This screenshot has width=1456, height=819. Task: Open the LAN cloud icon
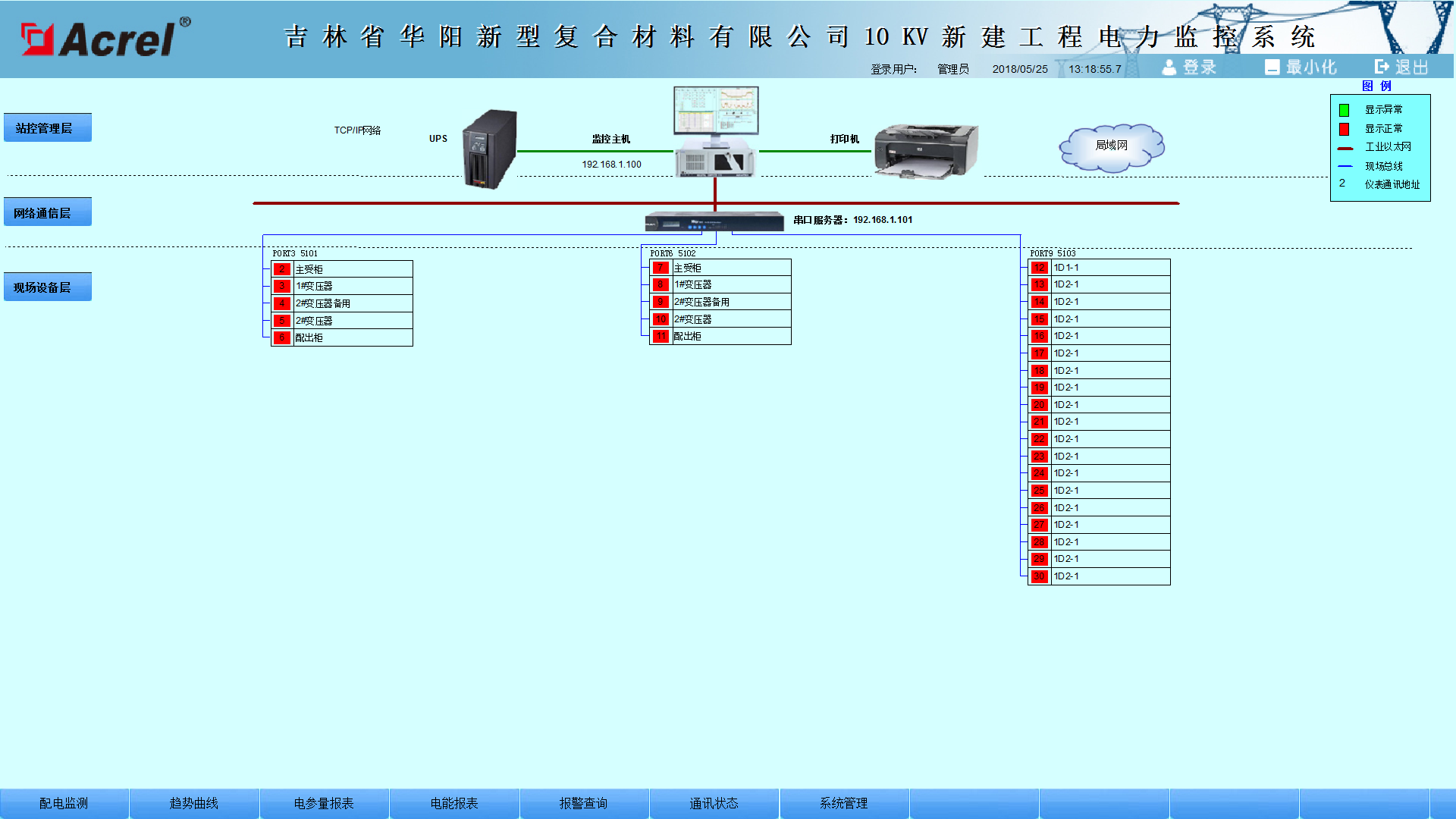coord(1111,147)
